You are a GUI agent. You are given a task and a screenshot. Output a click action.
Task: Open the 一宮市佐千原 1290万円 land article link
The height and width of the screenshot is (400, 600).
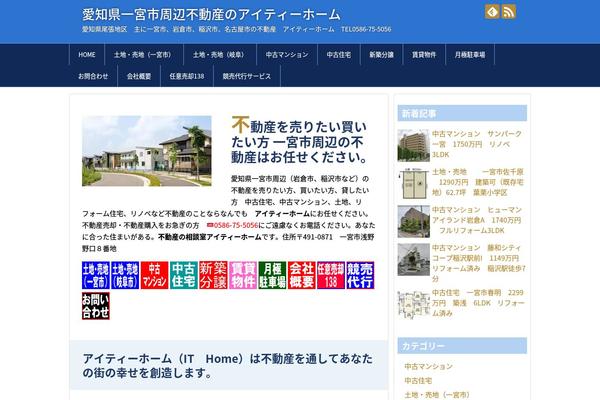click(x=478, y=182)
